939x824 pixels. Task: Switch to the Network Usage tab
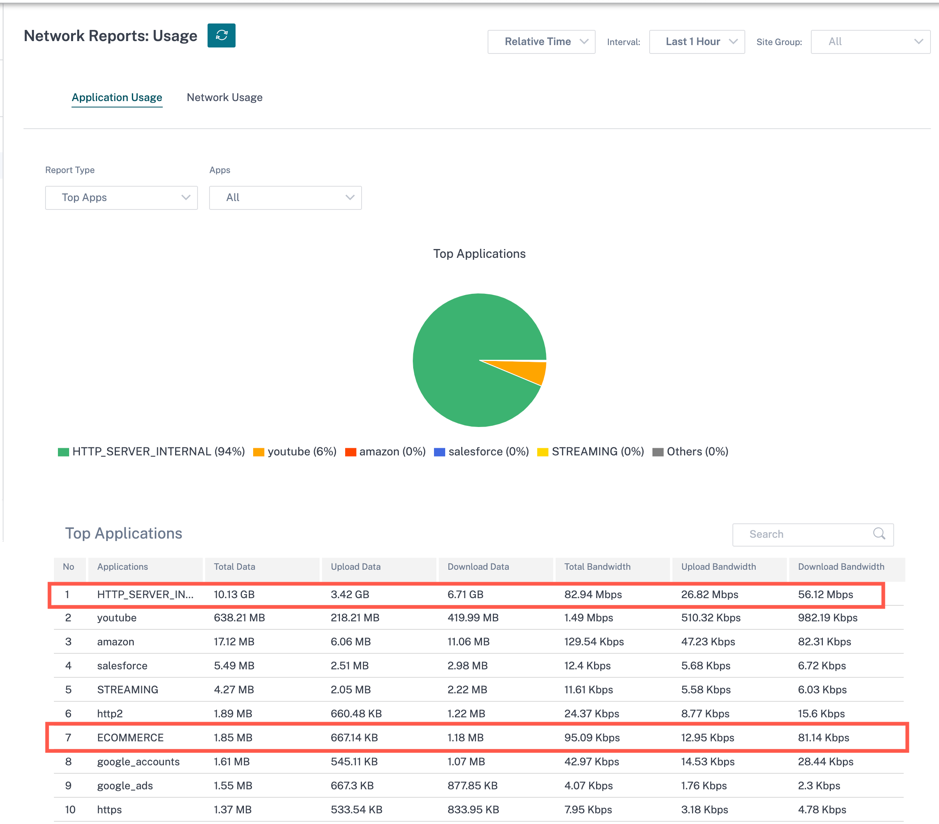tap(225, 98)
